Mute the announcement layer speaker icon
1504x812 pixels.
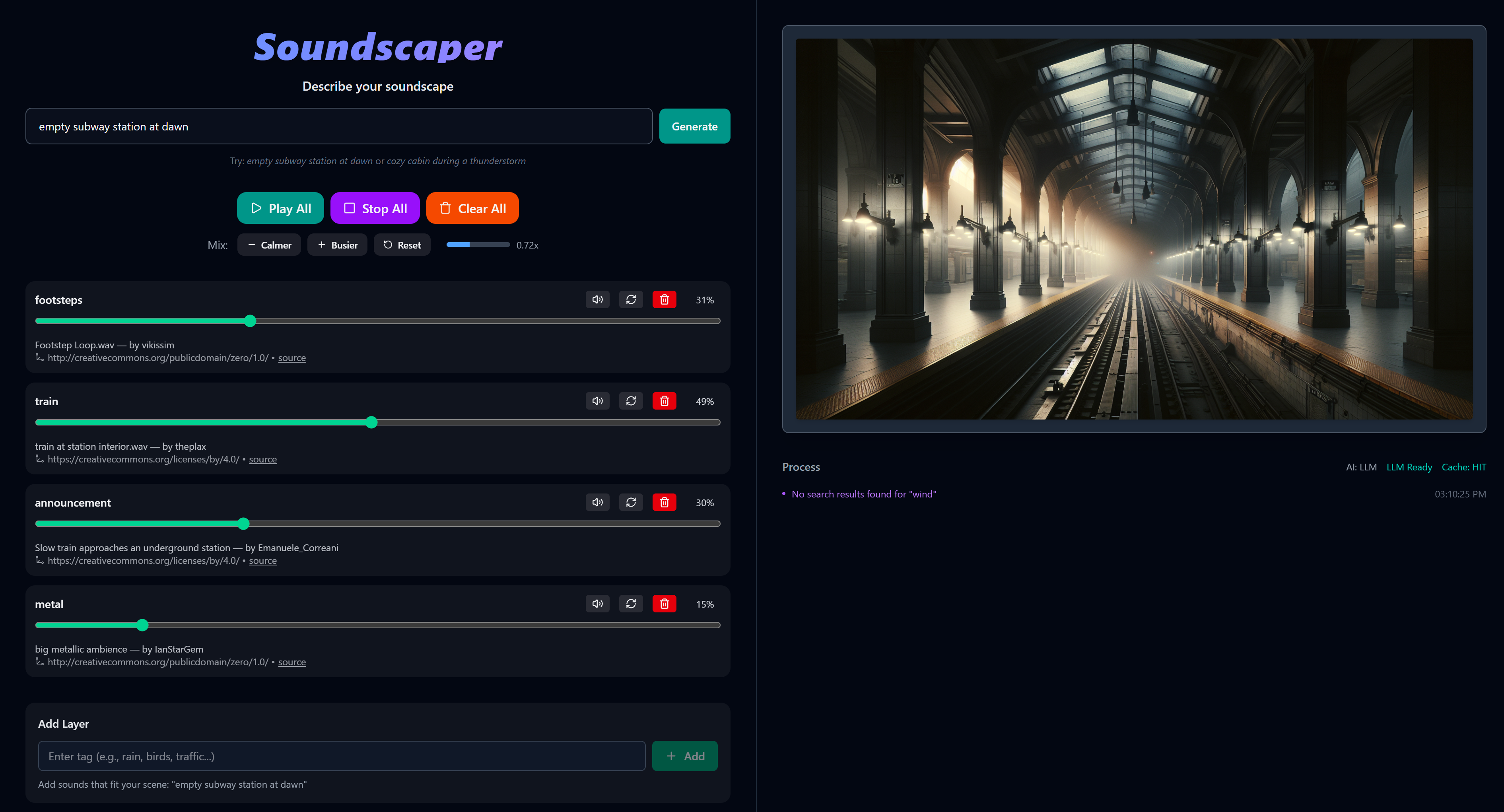tap(597, 502)
